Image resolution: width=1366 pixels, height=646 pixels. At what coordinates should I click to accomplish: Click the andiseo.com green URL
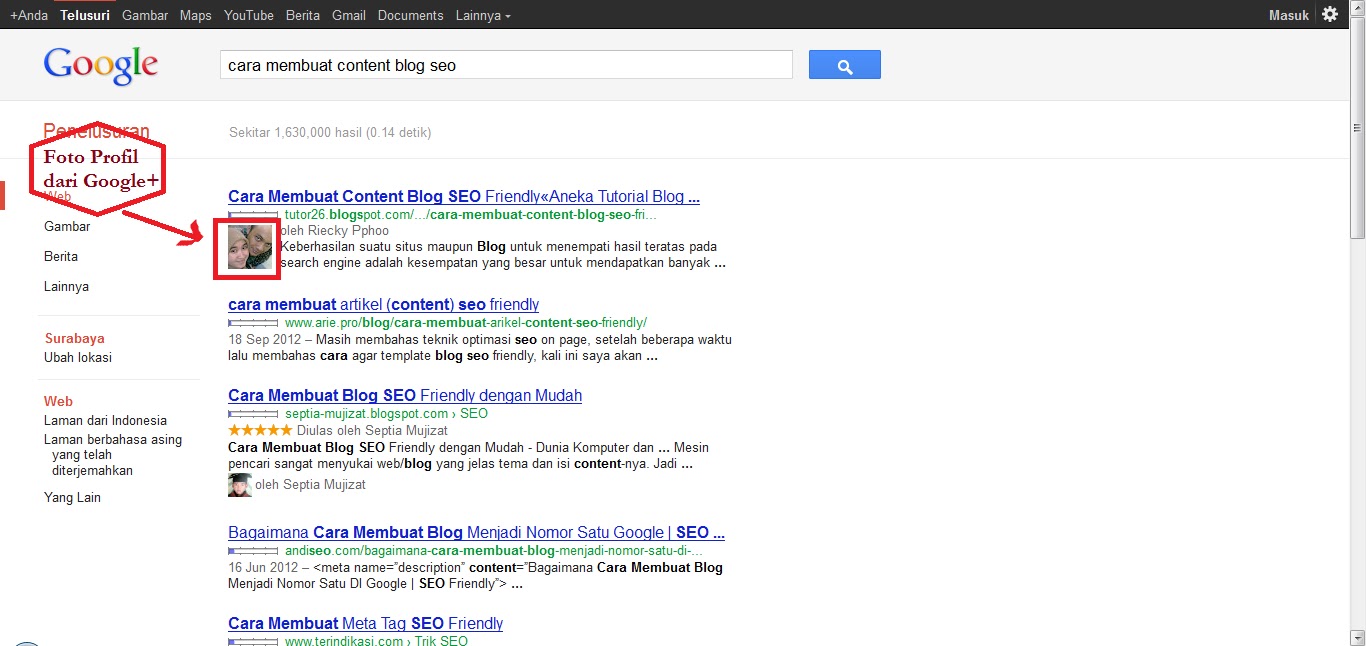pyautogui.click(x=494, y=551)
